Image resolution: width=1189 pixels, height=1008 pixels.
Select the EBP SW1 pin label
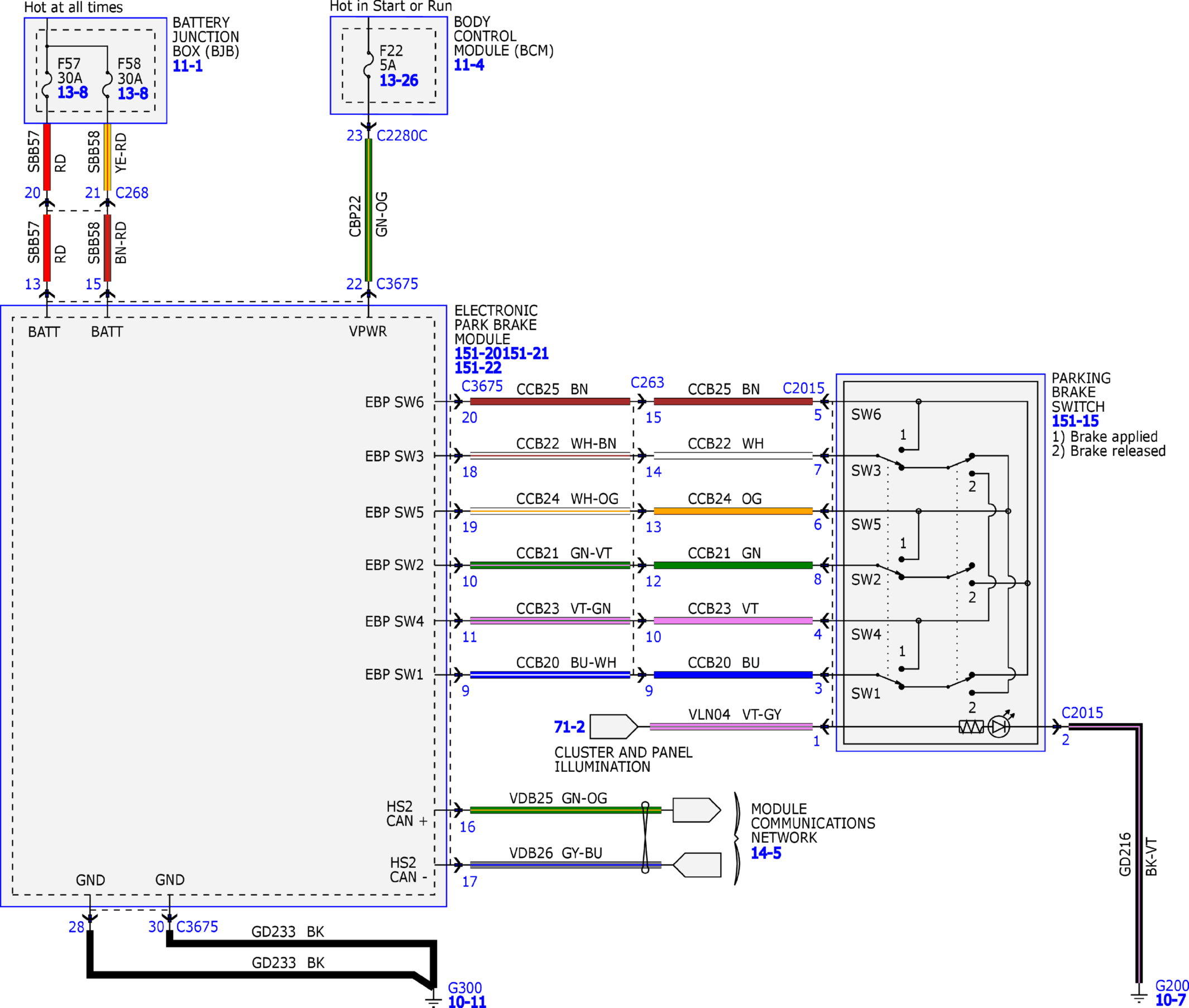394,674
